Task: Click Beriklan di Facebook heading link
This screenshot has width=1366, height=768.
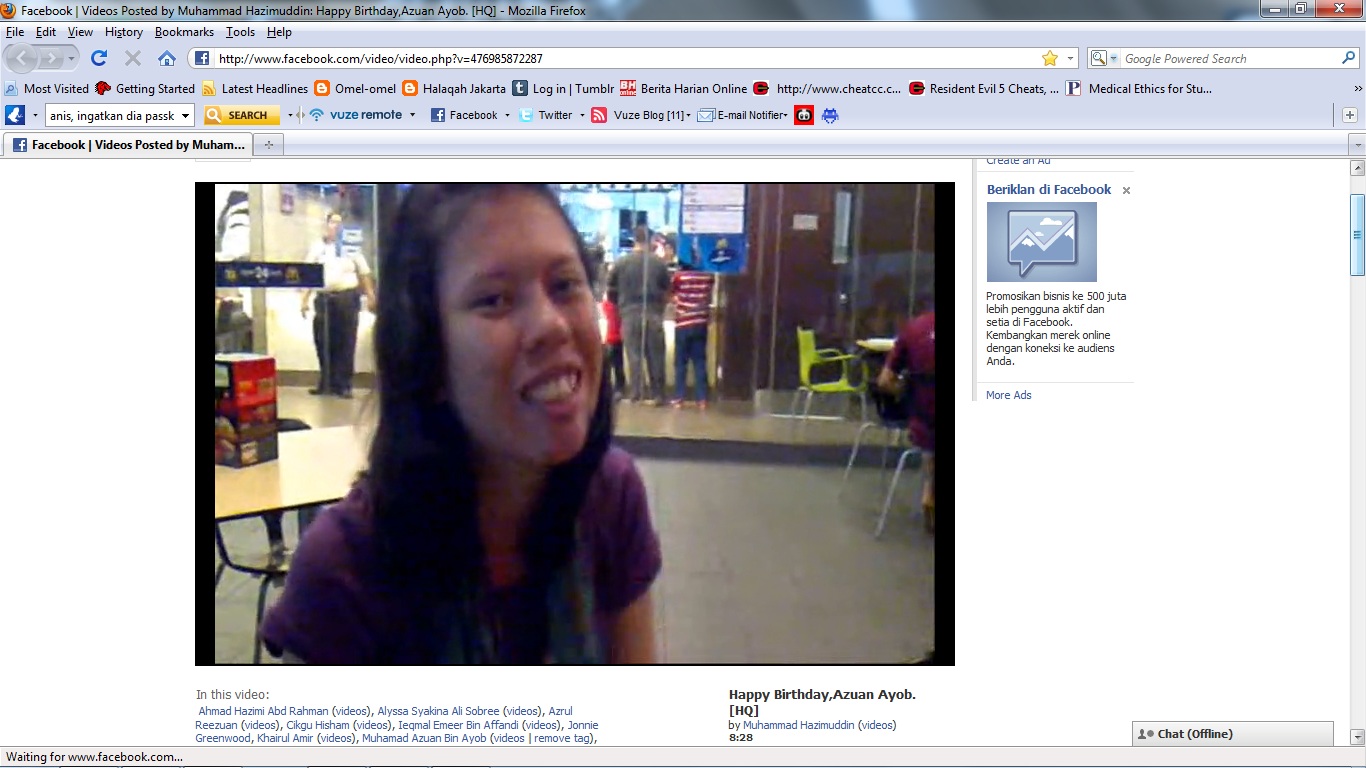Action: coord(1049,189)
